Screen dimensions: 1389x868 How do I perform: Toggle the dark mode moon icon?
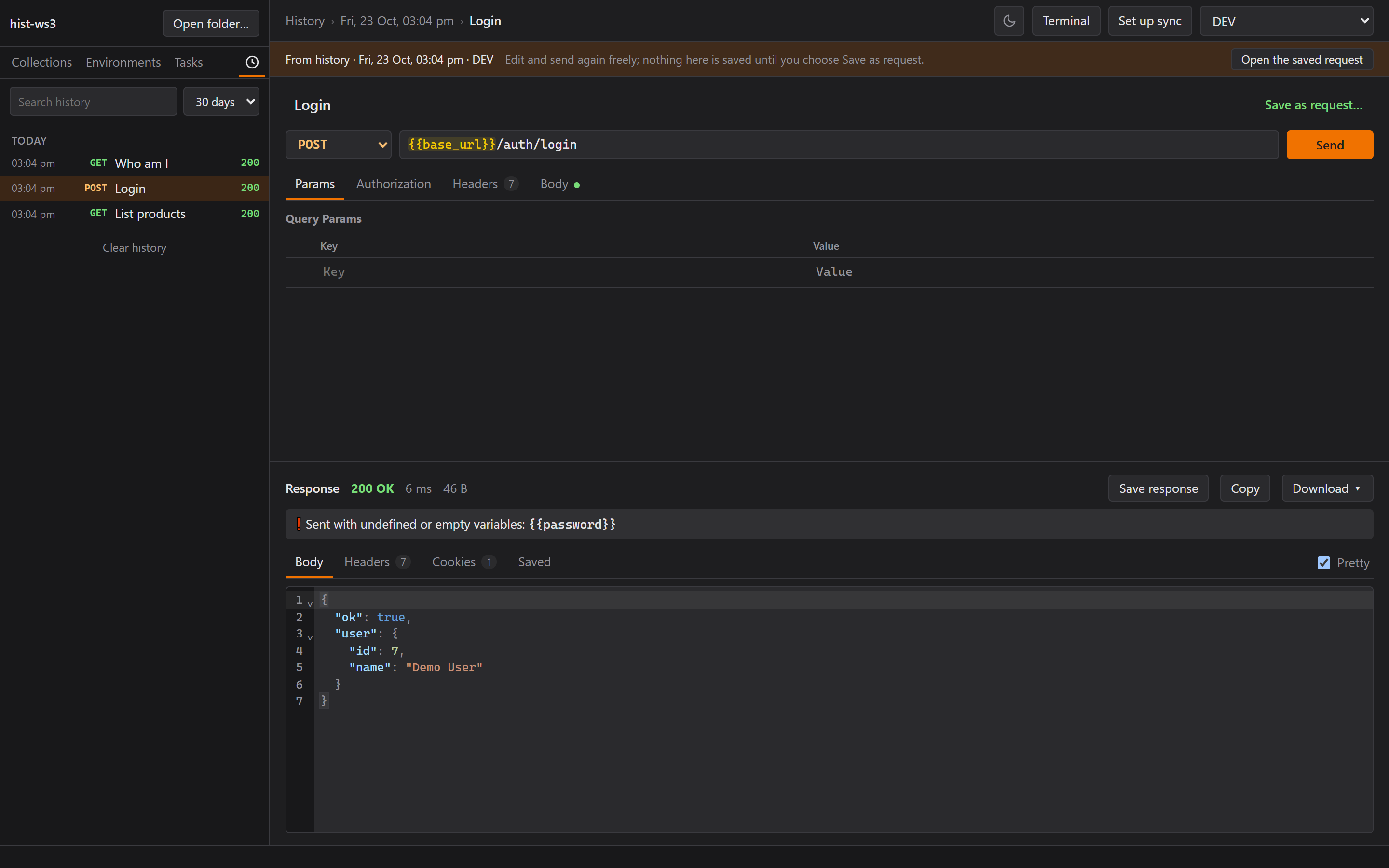pyautogui.click(x=1009, y=21)
